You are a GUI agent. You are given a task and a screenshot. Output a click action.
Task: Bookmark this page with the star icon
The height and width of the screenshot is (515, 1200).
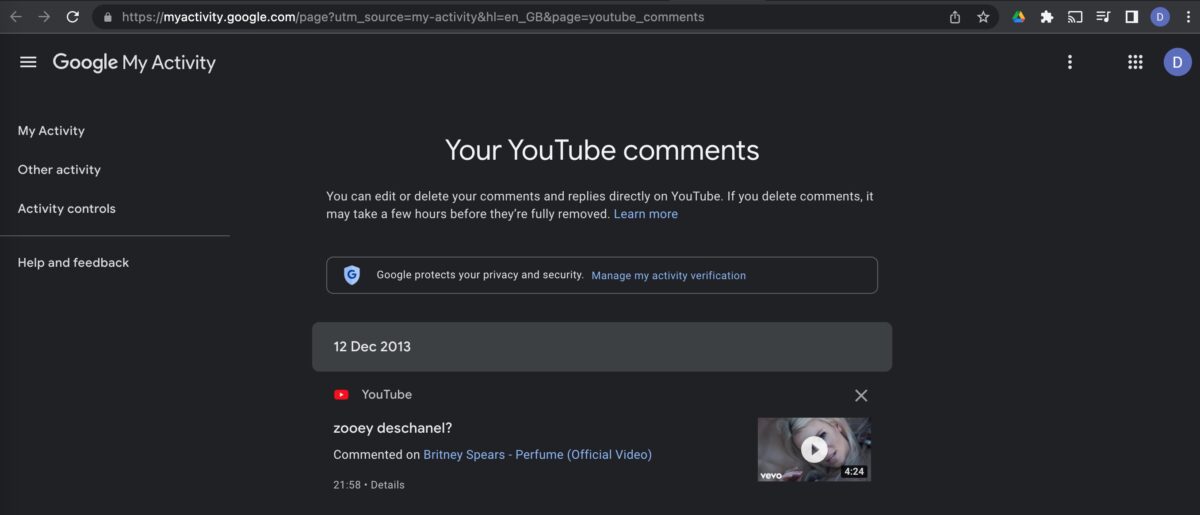(983, 17)
